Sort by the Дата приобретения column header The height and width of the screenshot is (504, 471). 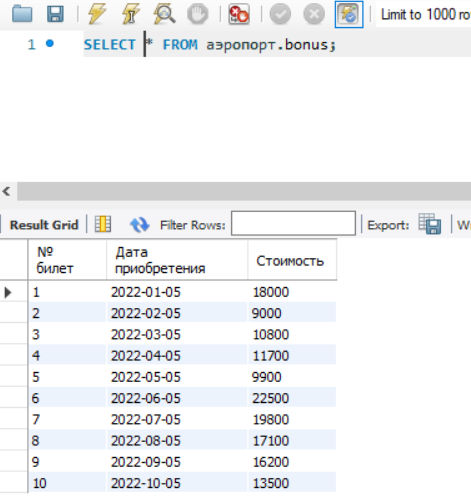click(x=177, y=260)
